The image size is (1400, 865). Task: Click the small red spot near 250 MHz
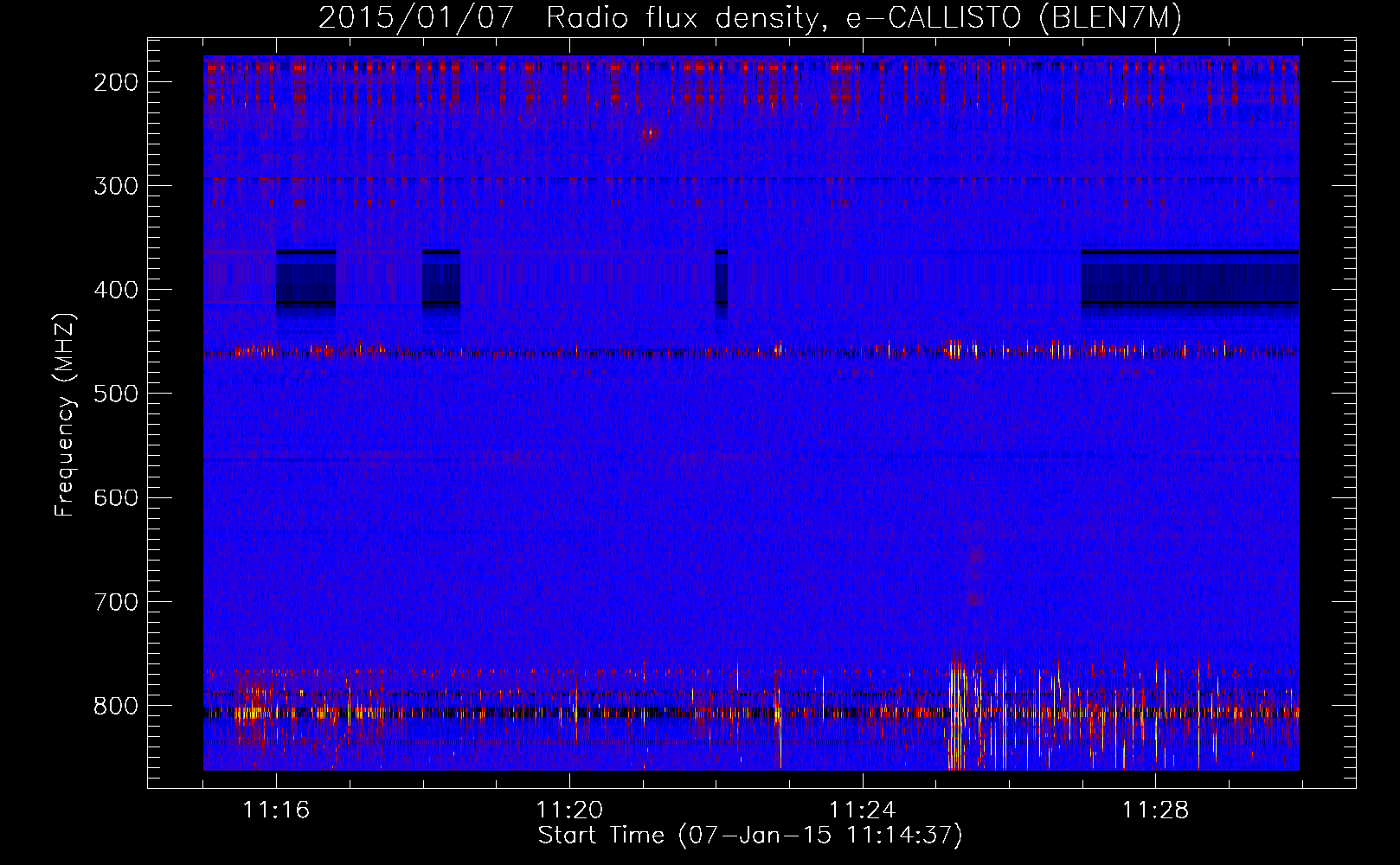pyautogui.click(x=650, y=133)
